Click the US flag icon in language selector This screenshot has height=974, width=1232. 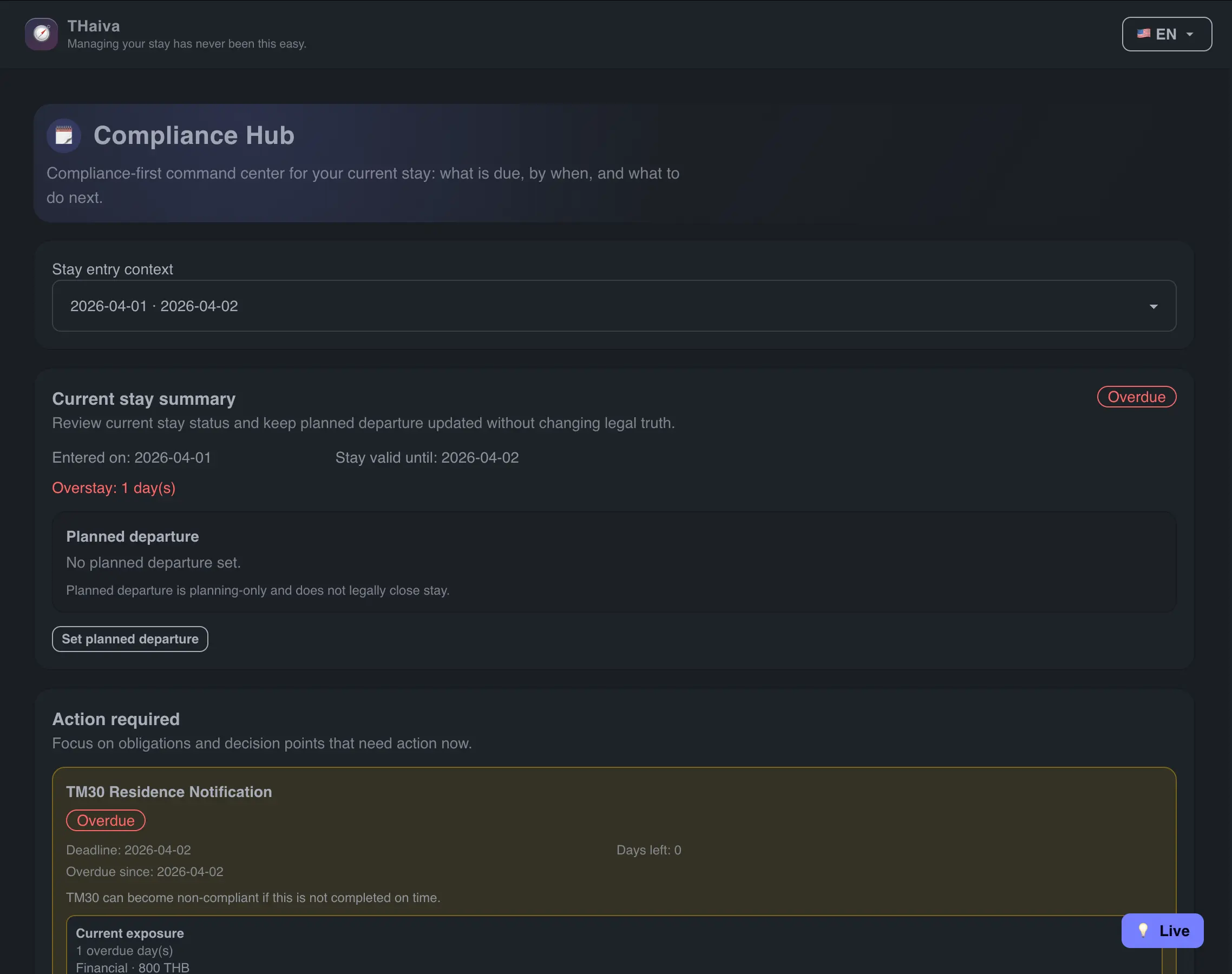1143,34
